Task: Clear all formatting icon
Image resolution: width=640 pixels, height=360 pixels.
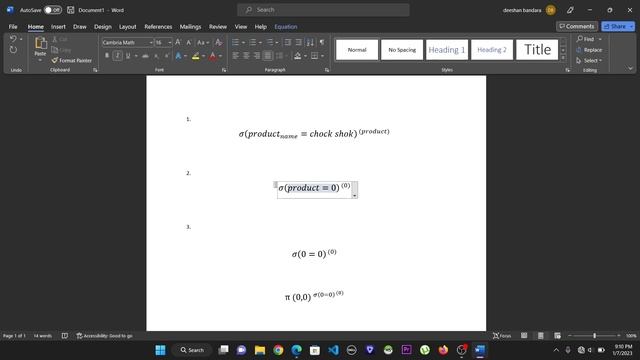Action: pos(218,42)
